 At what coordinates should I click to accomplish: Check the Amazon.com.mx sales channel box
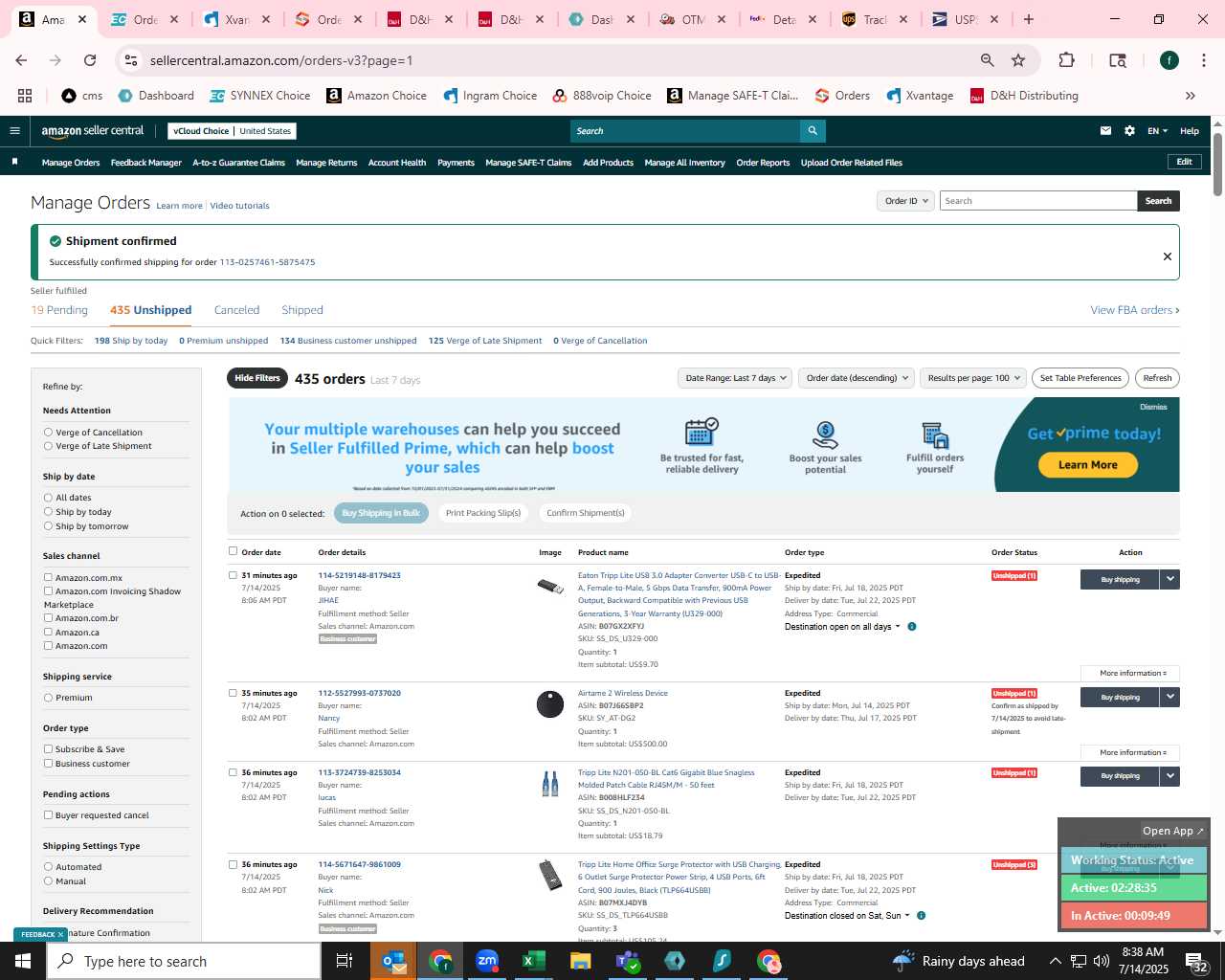tap(48, 577)
